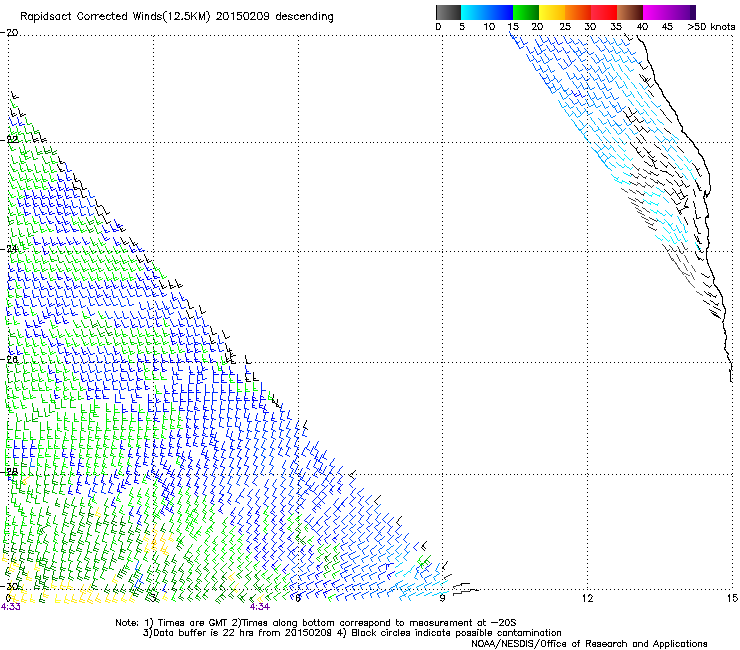
Task: Click the gray 0-5 knots color swatch
Action: [448, 12]
